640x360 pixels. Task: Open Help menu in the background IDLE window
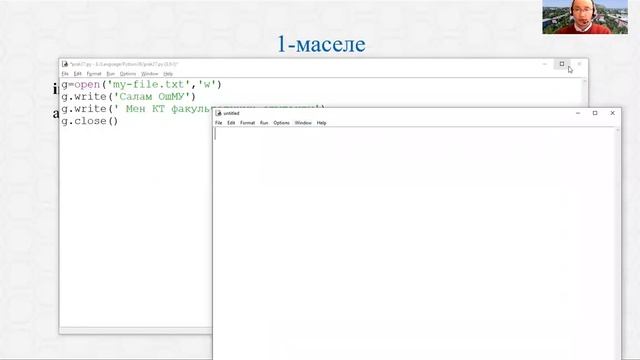[168, 74]
